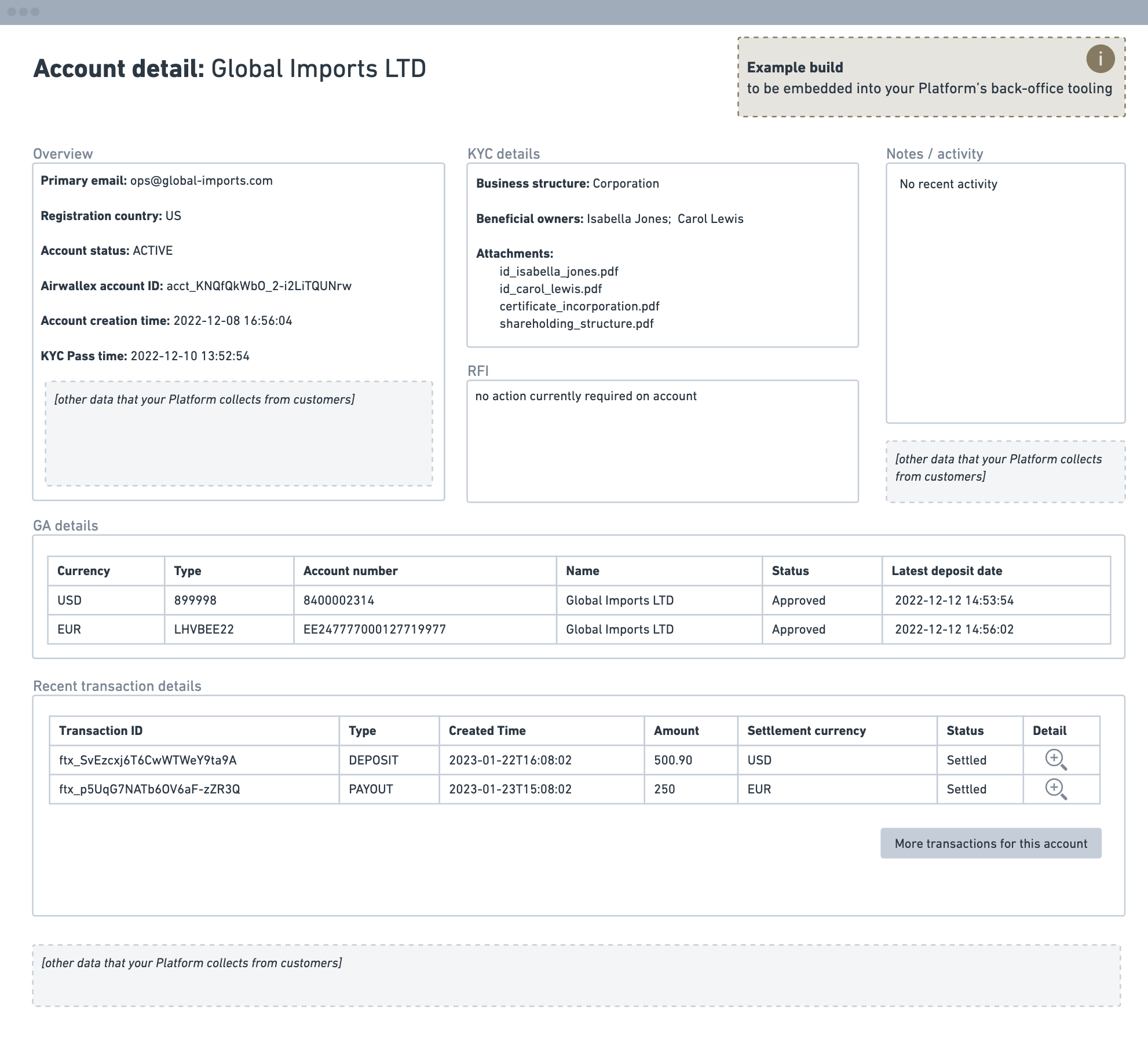The image size is (1148, 1039).
Task: Click the Settlement currency column header
Action: point(806,731)
